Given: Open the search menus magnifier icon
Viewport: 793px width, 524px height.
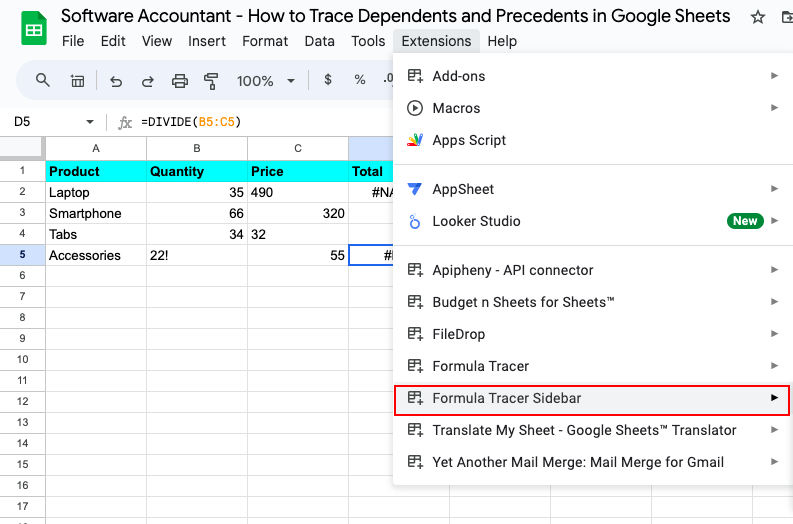Looking at the screenshot, I should click(x=43, y=80).
